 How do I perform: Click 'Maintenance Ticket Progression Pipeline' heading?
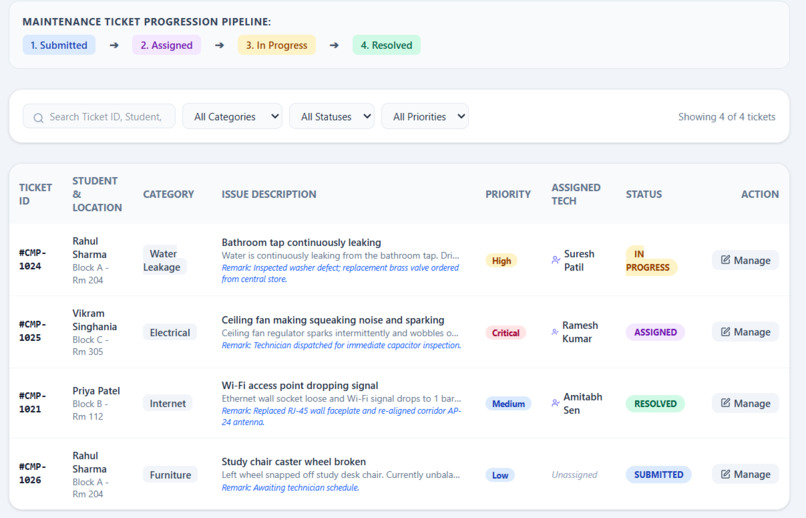tap(146, 22)
